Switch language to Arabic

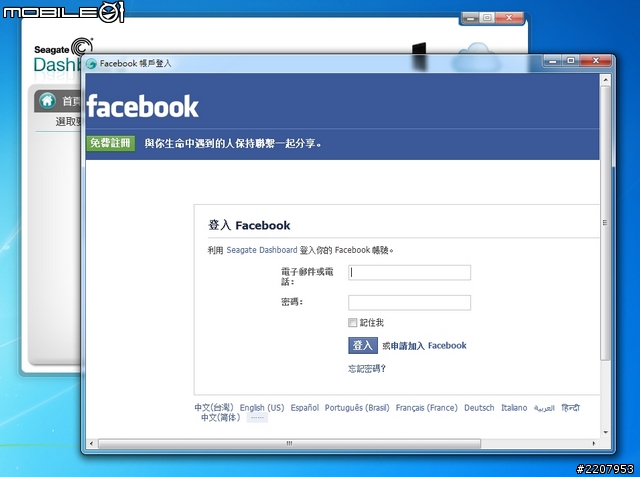(x=544, y=408)
